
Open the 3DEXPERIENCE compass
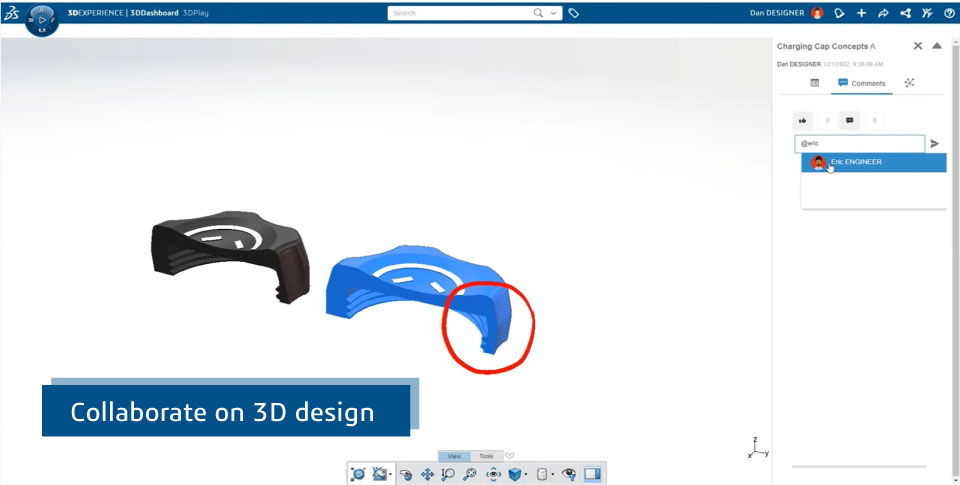click(x=42, y=20)
